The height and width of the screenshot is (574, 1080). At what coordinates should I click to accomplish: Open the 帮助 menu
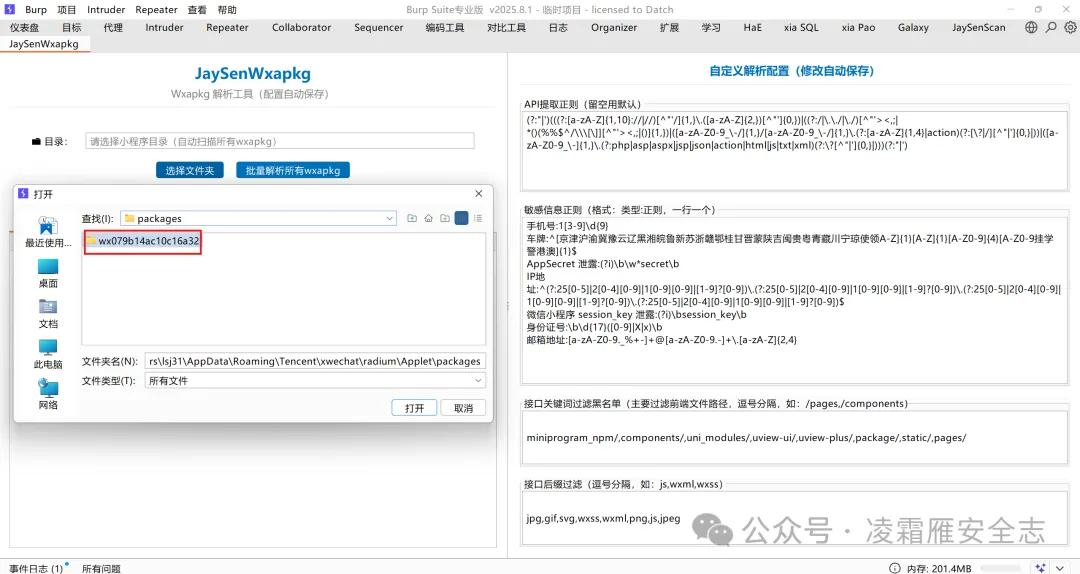point(227,10)
